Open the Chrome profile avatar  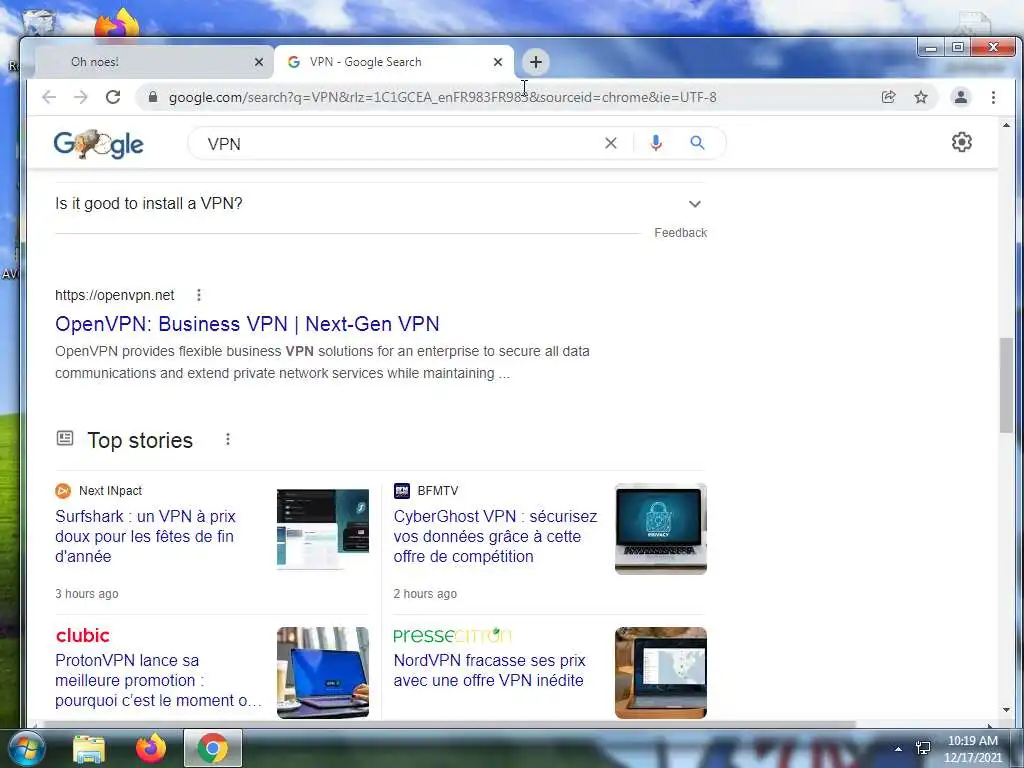pos(961,97)
